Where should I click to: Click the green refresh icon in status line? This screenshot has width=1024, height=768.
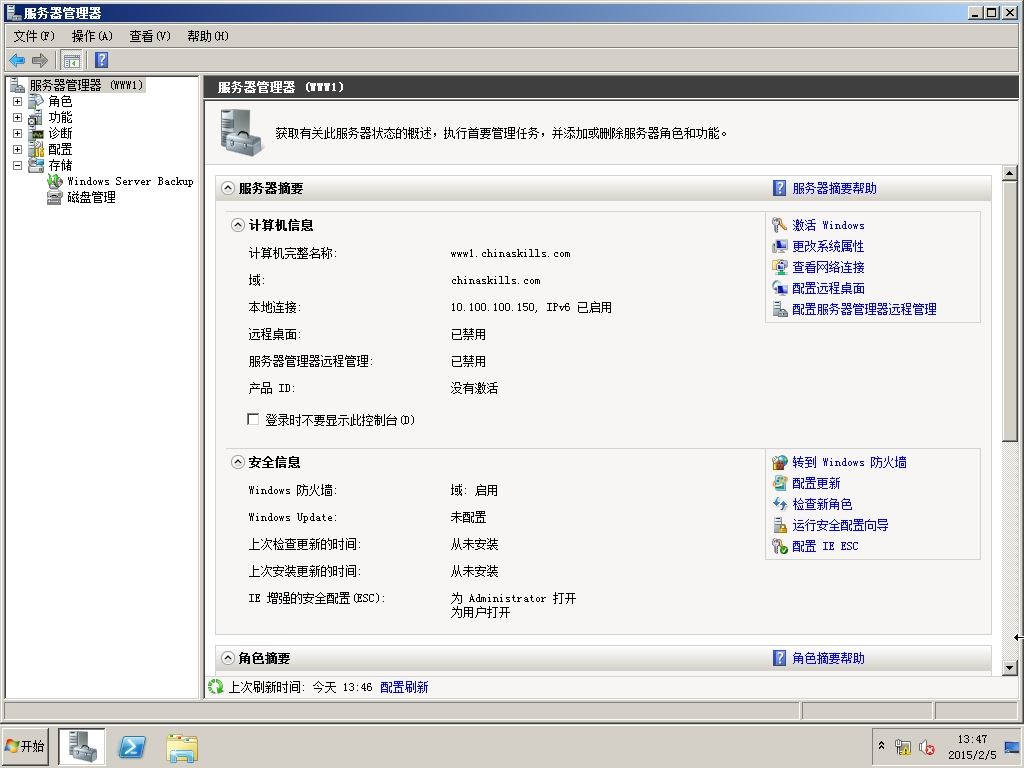point(216,687)
